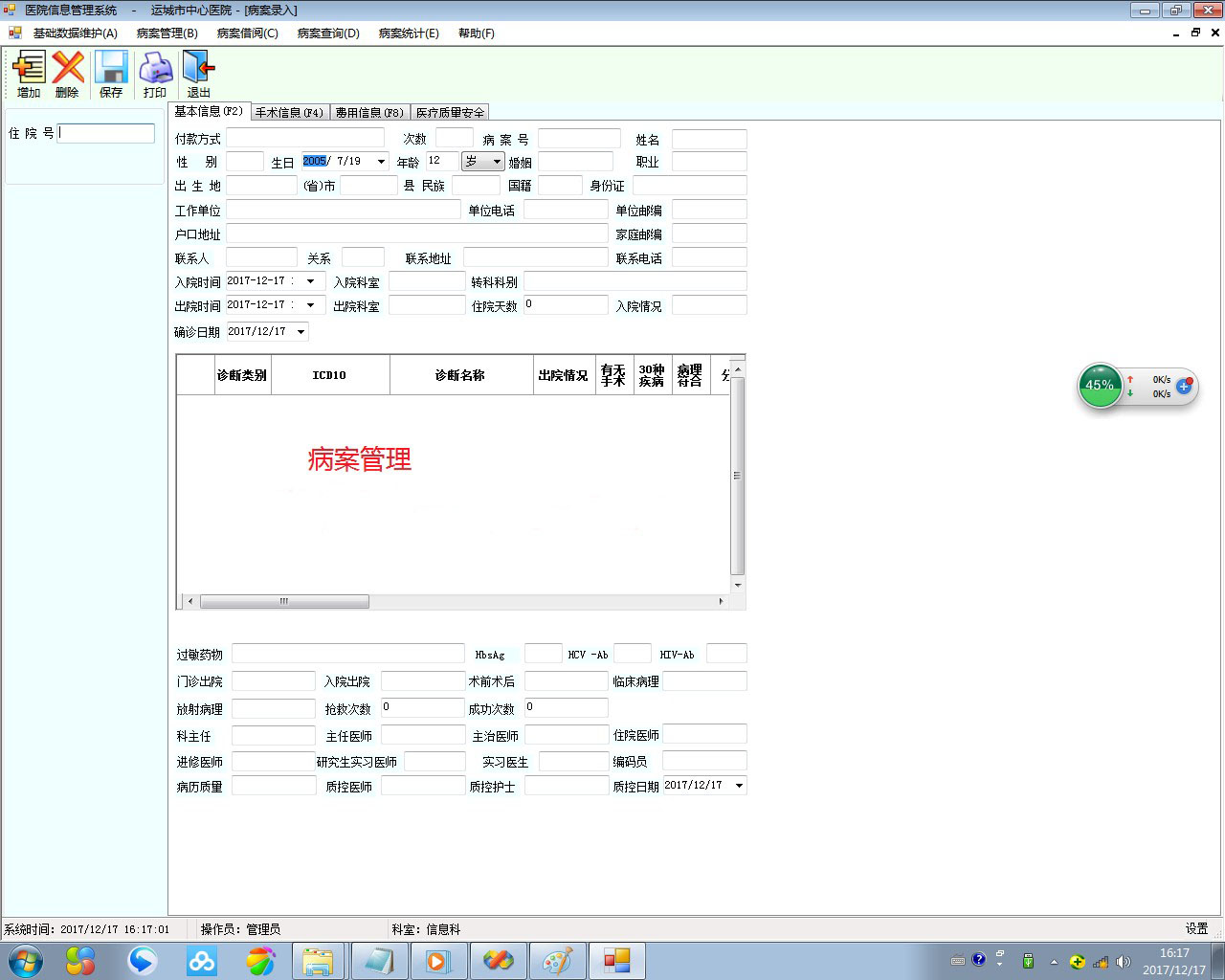1225x980 pixels.
Task: Click the 删除 (Delete) toolbar icon
Action: (x=68, y=74)
